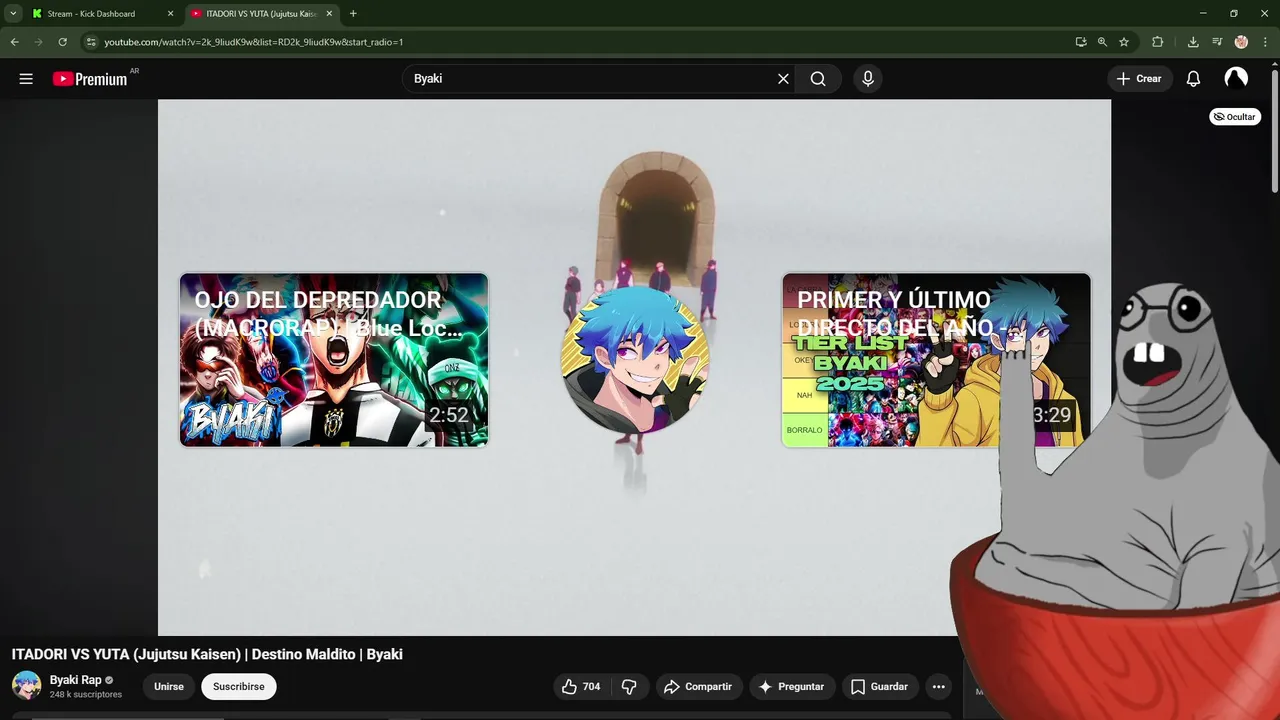Go to YouTube Premium home logo
The height and width of the screenshot is (720, 1280).
coord(90,79)
